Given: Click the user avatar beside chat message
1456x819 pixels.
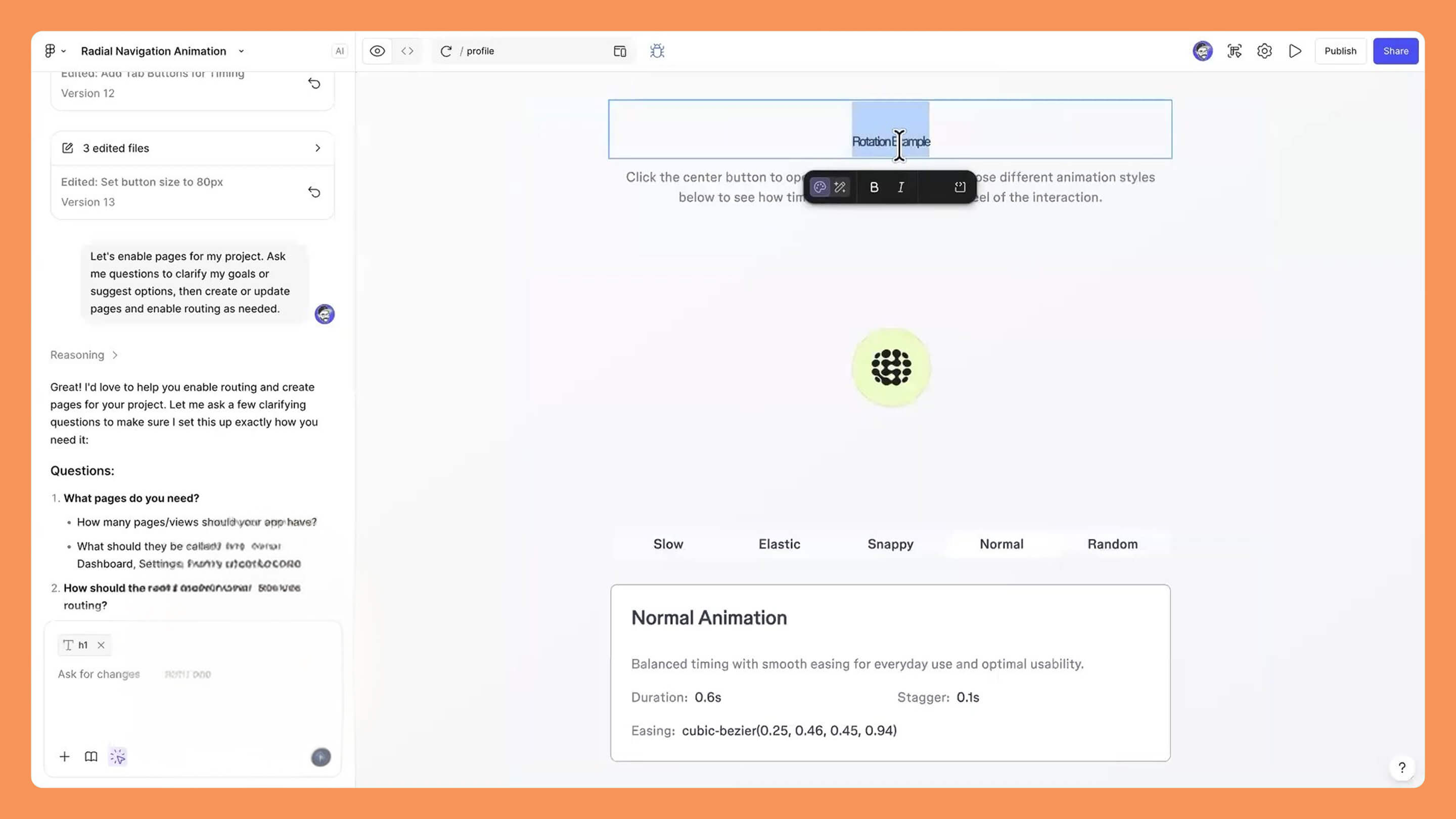Looking at the screenshot, I should (x=325, y=313).
